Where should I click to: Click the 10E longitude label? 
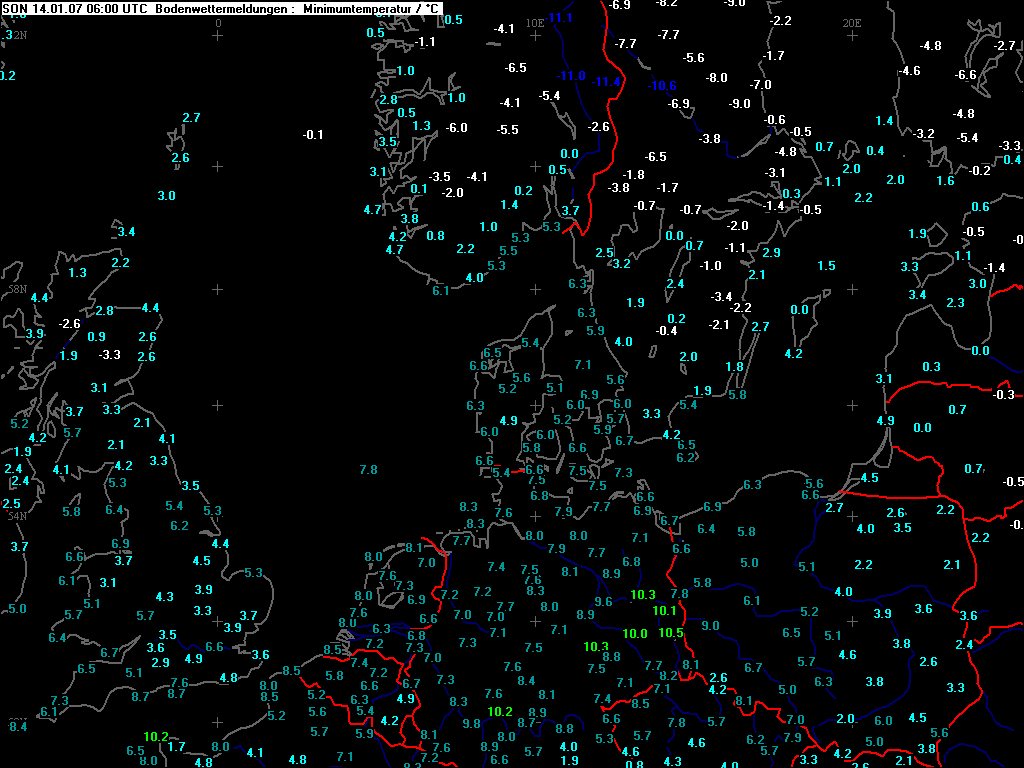pyautogui.click(x=535, y=22)
